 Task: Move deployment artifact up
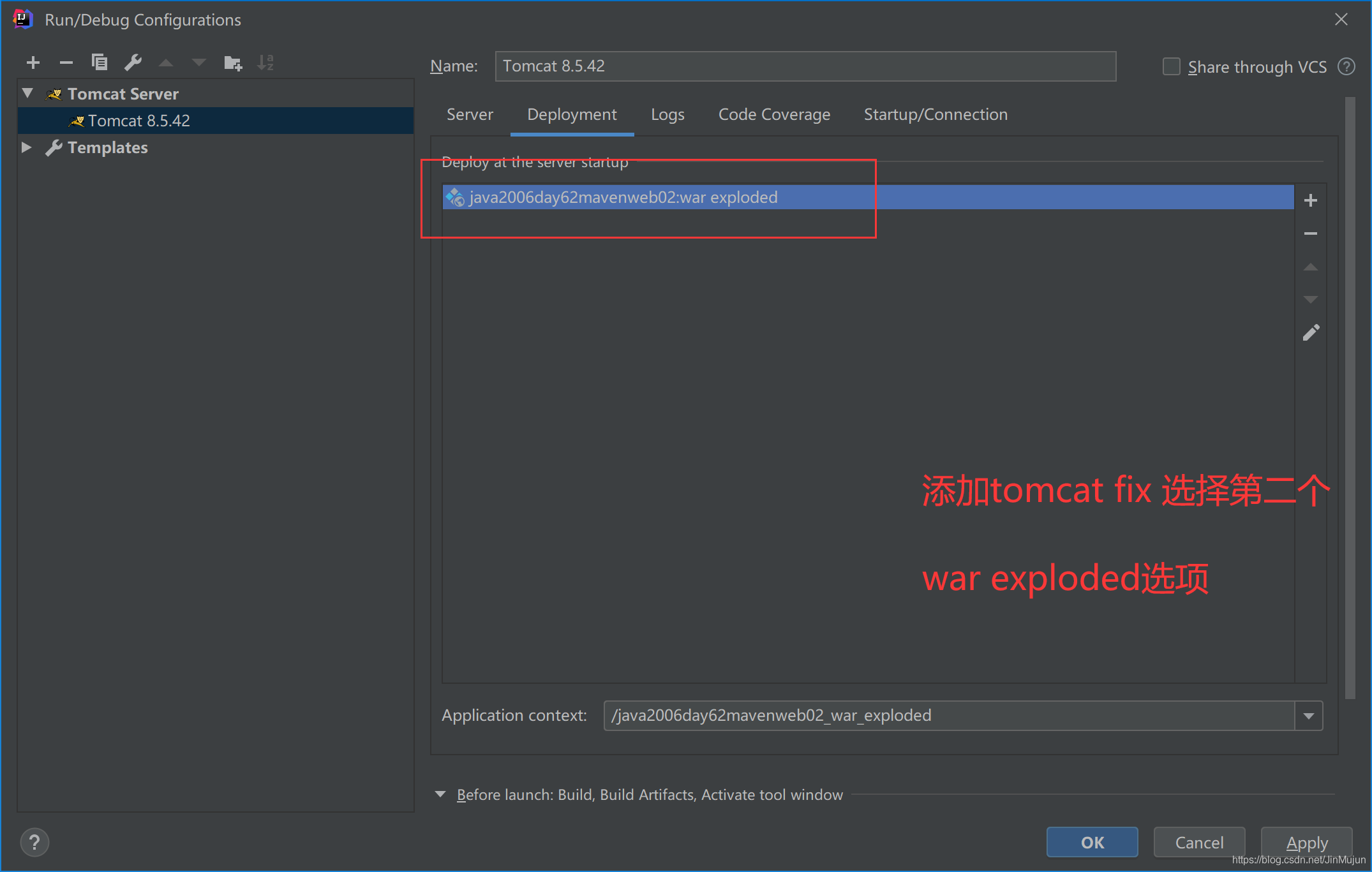[1310, 267]
